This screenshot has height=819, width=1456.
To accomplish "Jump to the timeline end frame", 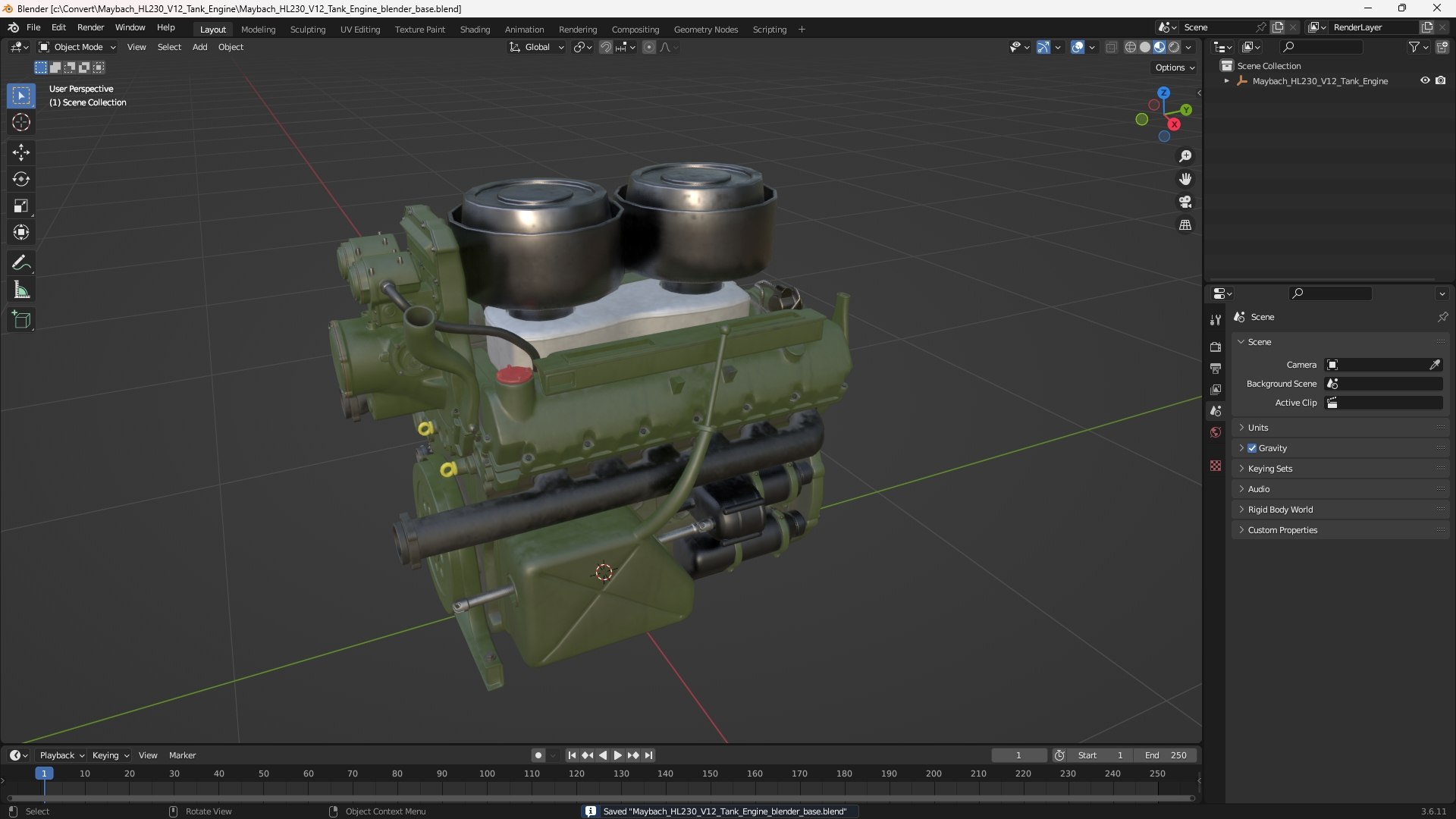I will [x=648, y=755].
